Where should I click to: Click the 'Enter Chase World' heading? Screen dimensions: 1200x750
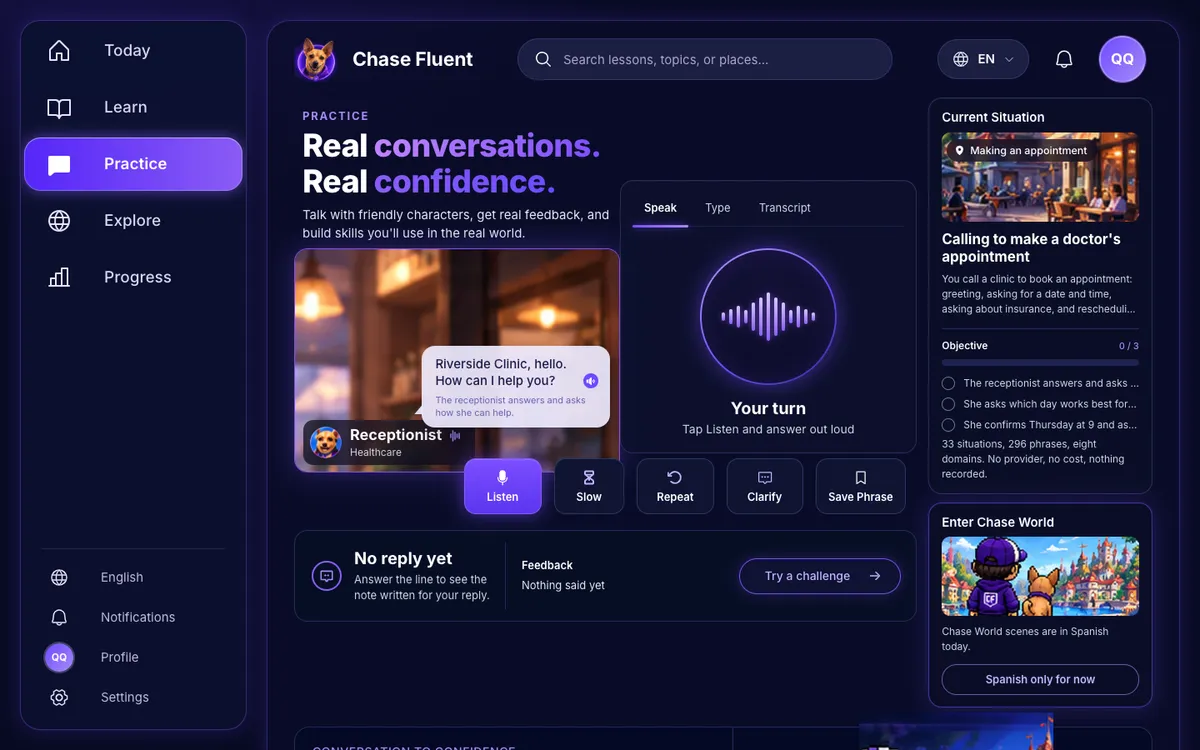[x=998, y=522]
